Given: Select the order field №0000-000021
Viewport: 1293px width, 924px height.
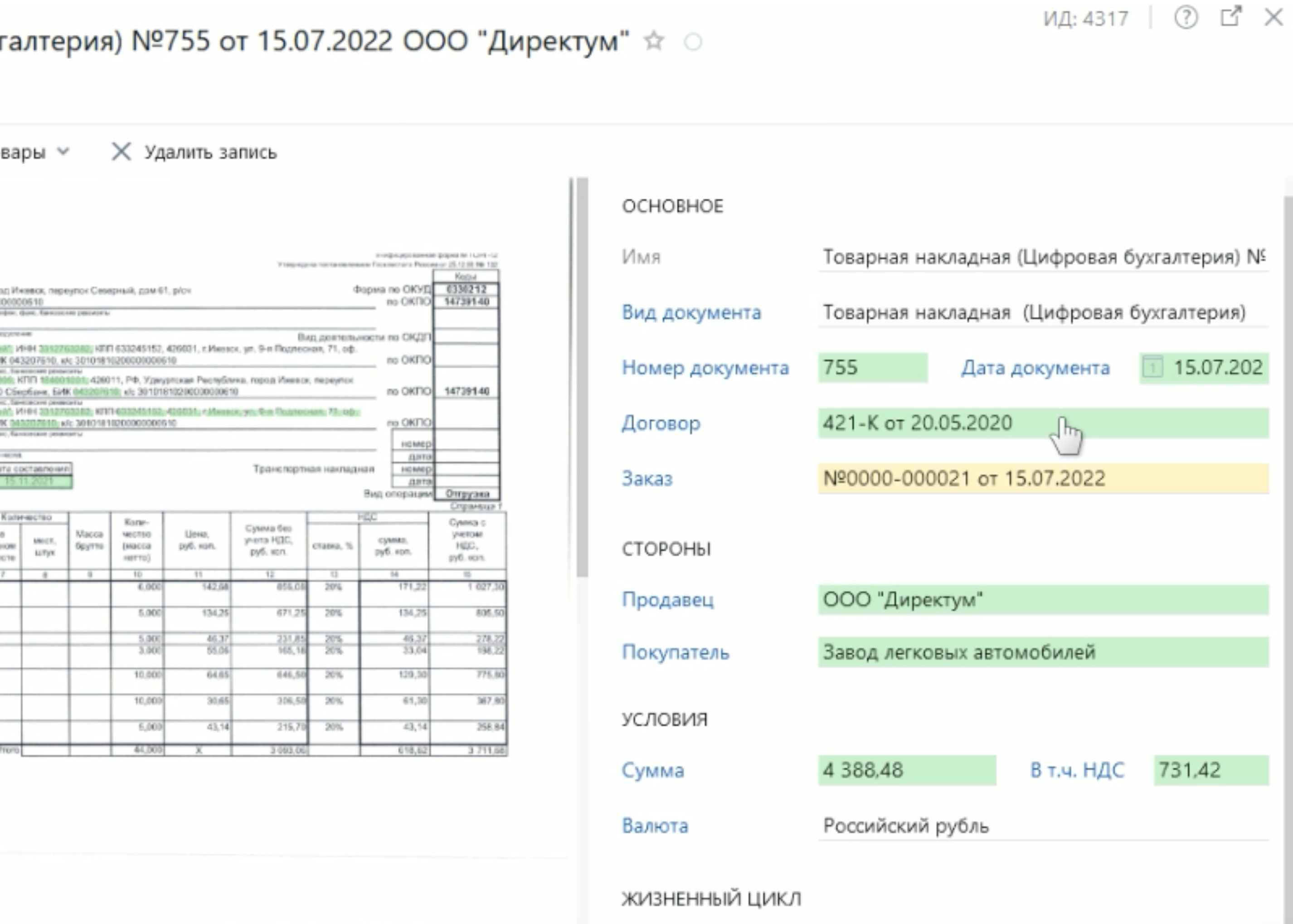Looking at the screenshot, I should tap(1043, 478).
